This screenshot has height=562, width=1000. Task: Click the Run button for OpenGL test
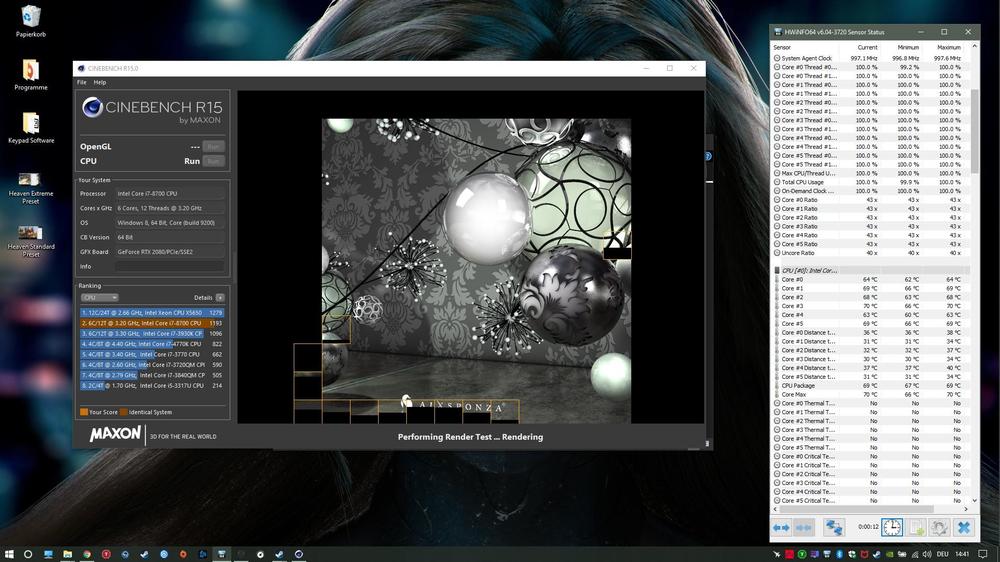[214, 146]
